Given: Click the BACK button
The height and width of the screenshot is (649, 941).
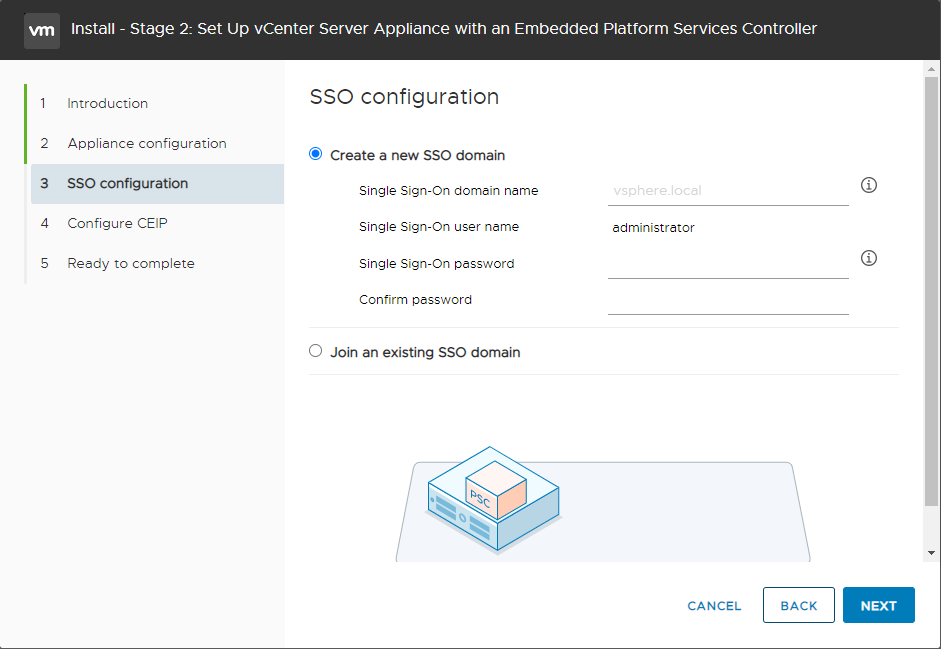Looking at the screenshot, I should (799, 605).
